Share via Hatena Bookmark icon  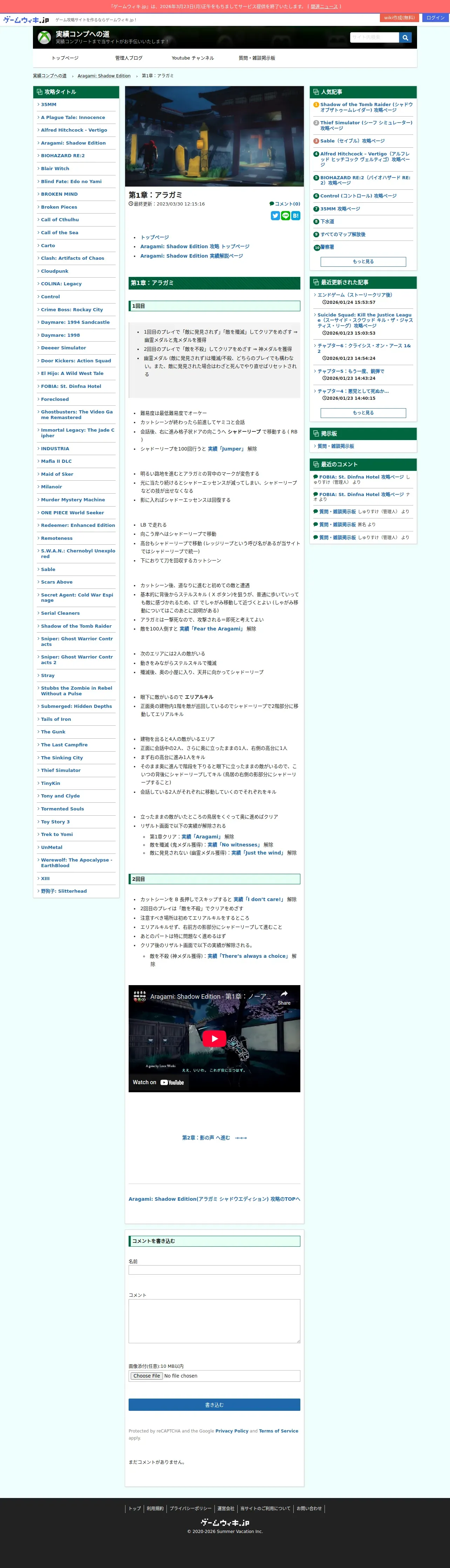click(296, 216)
